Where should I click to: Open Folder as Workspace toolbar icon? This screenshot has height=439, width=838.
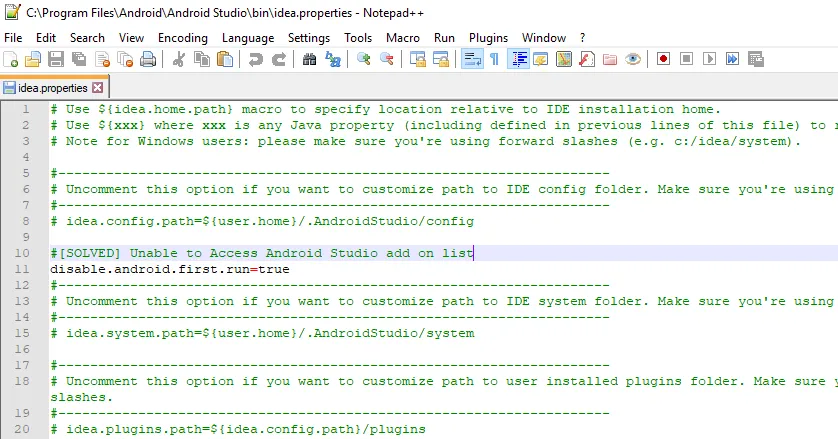(610, 59)
